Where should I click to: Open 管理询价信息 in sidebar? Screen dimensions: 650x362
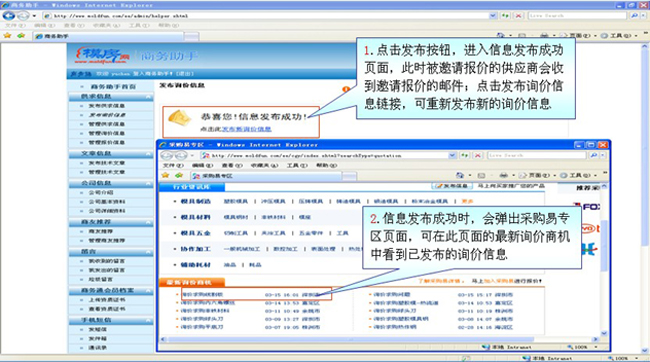click(107, 133)
